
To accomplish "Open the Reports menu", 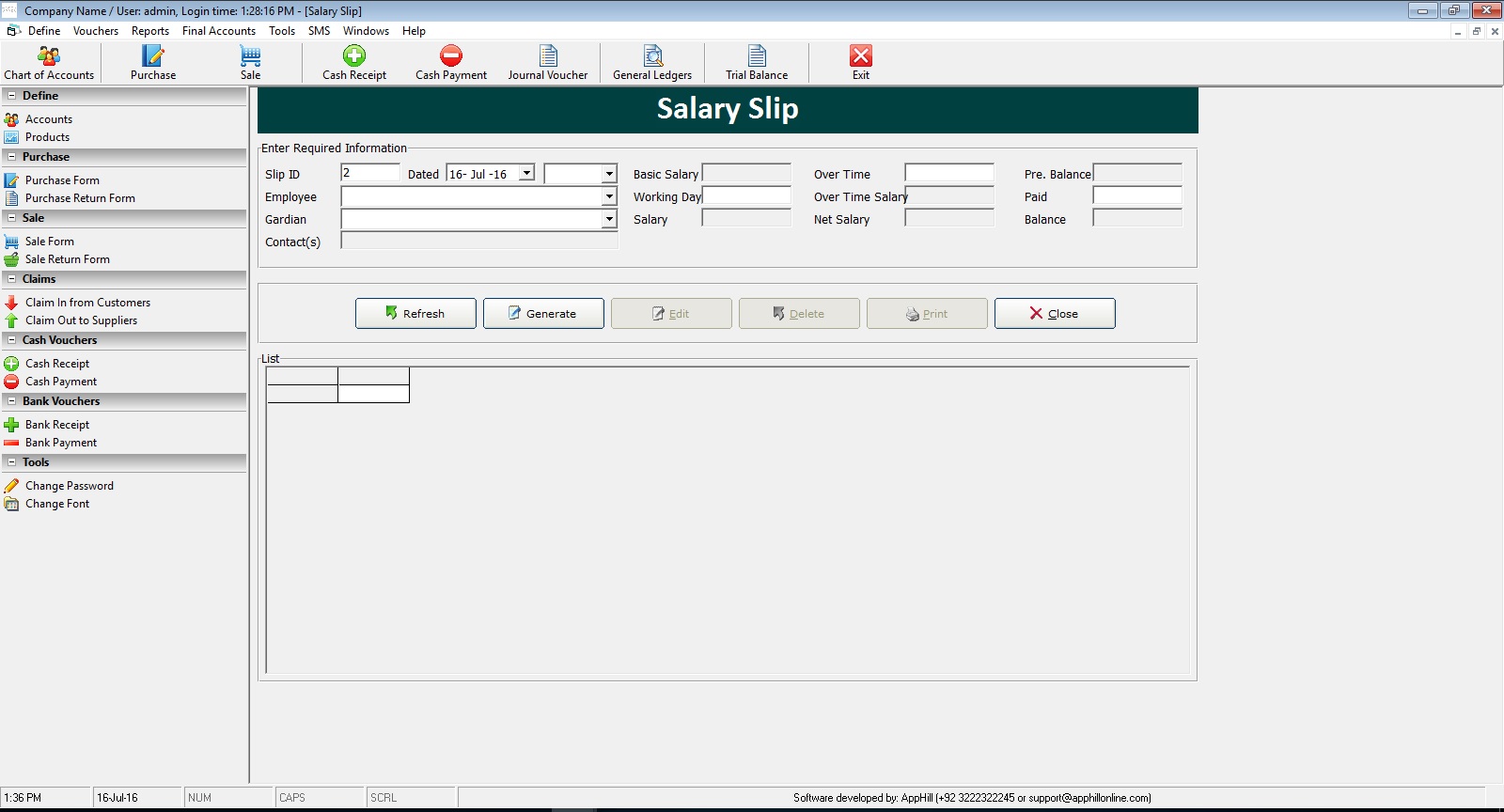I will coord(150,31).
